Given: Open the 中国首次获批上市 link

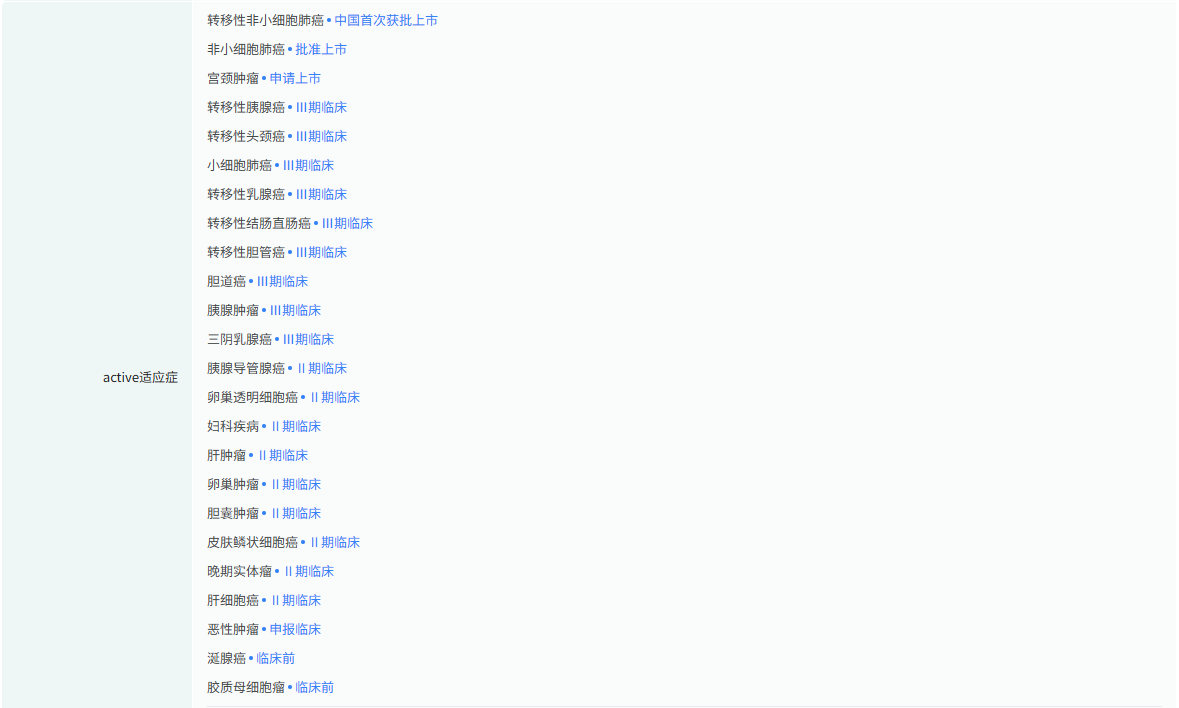Looking at the screenshot, I should pyautogui.click(x=386, y=20).
